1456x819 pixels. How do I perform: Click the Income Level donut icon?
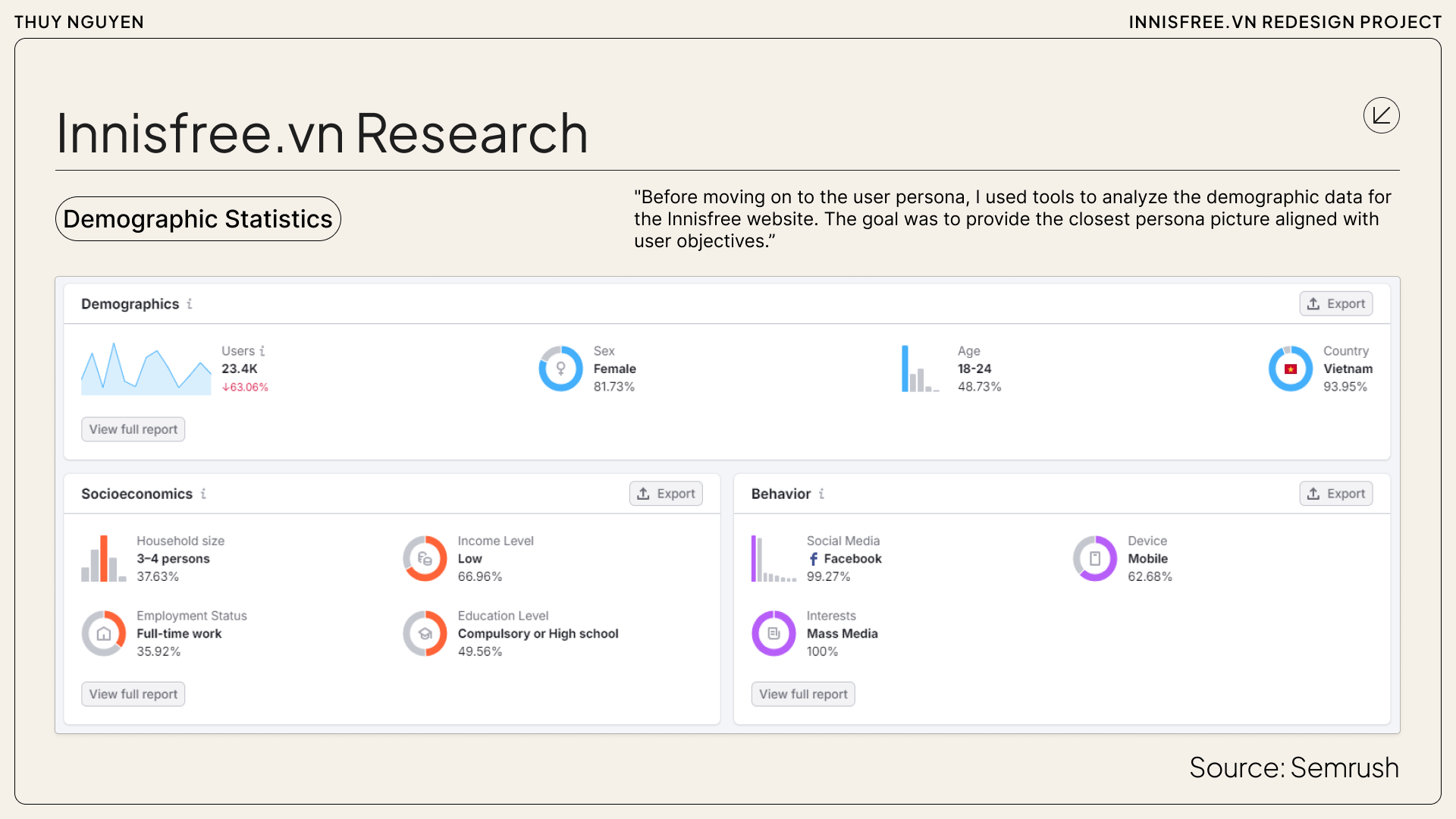click(425, 559)
